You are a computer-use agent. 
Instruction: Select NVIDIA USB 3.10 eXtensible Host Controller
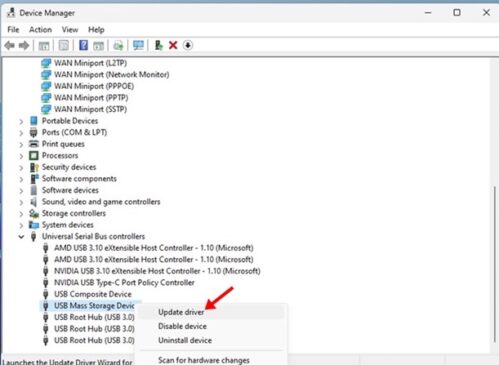[x=157, y=271]
